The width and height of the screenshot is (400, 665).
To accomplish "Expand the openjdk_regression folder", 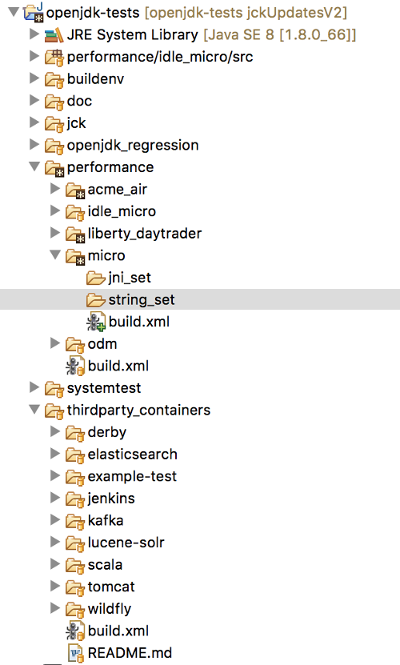I will click(x=34, y=145).
